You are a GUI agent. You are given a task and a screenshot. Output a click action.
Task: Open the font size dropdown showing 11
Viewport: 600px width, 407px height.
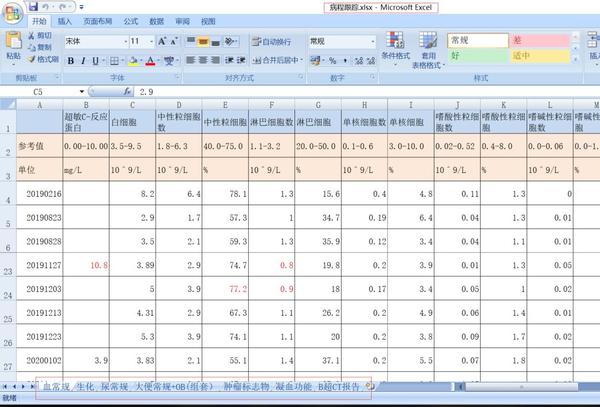tap(152, 41)
